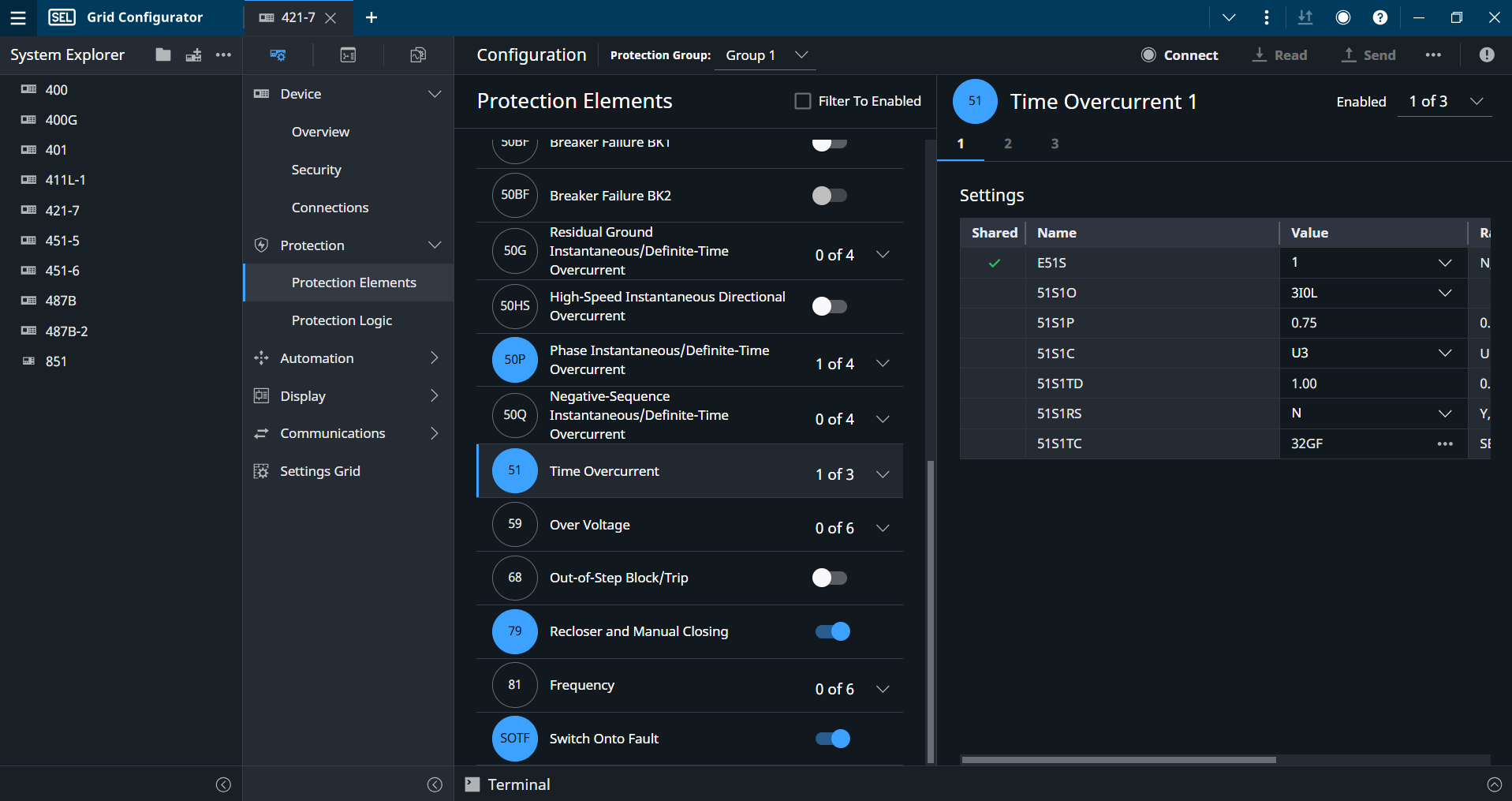The image size is (1512, 801).
Task: Expand Time Overcurrent 1 of 3 chevron
Action: 883,474
